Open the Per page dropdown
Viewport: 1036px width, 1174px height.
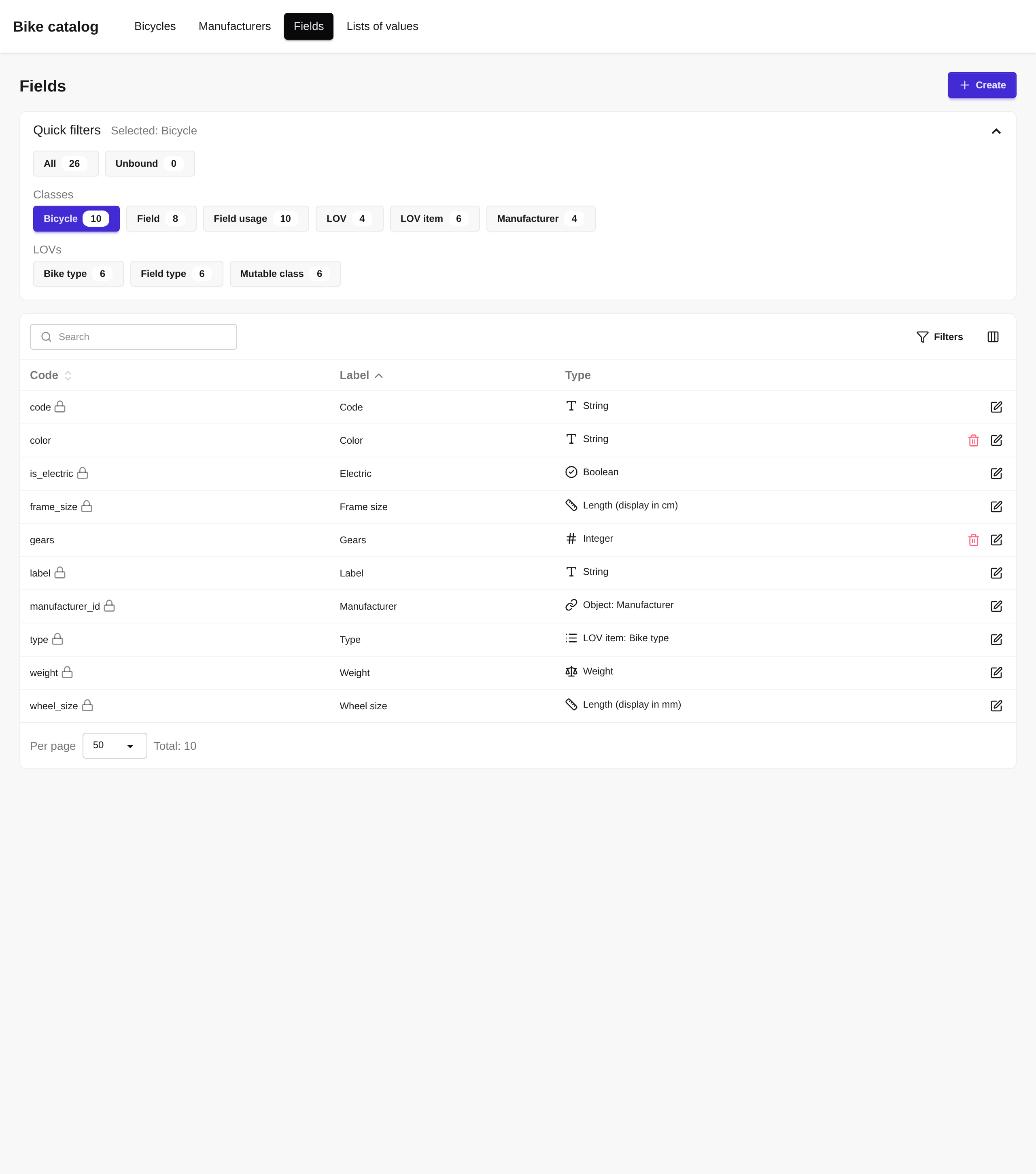click(114, 746)
